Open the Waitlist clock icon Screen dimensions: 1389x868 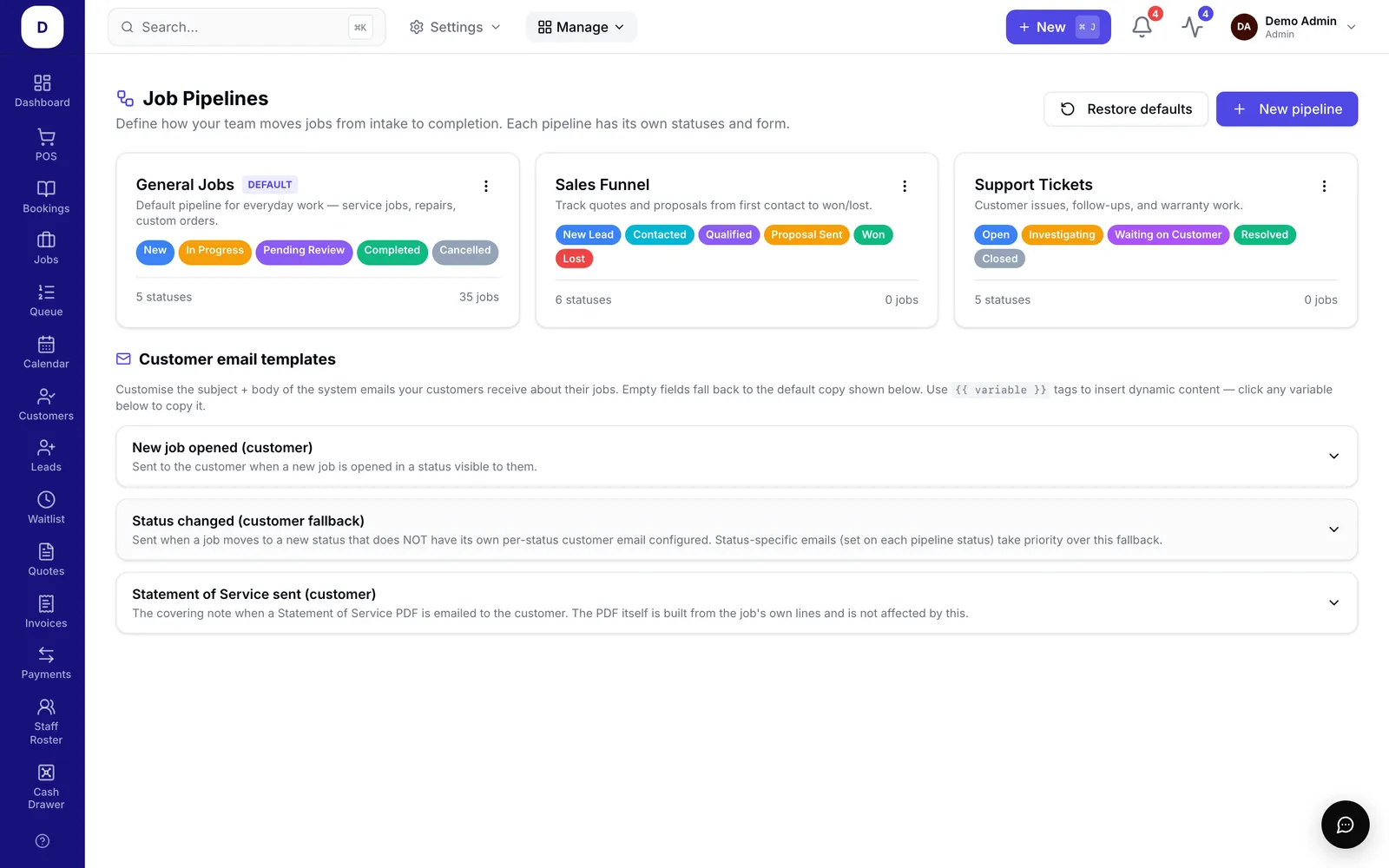coord(46,499)
